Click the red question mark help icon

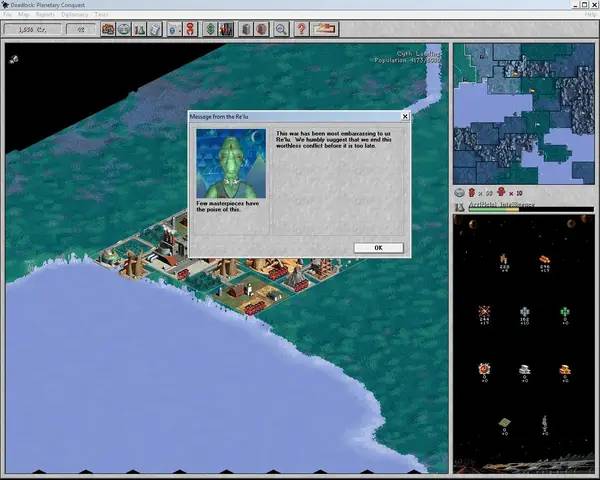301,29
